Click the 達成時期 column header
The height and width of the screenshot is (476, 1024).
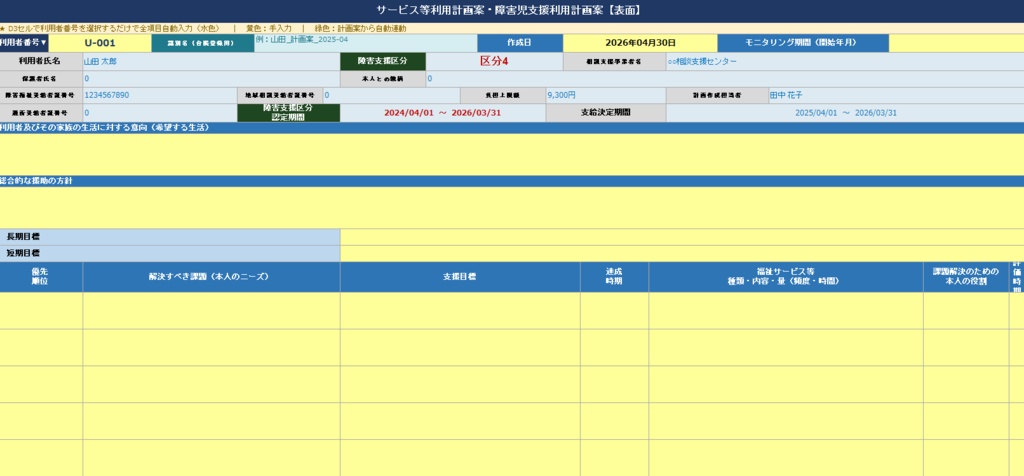(x=614, y=277)
